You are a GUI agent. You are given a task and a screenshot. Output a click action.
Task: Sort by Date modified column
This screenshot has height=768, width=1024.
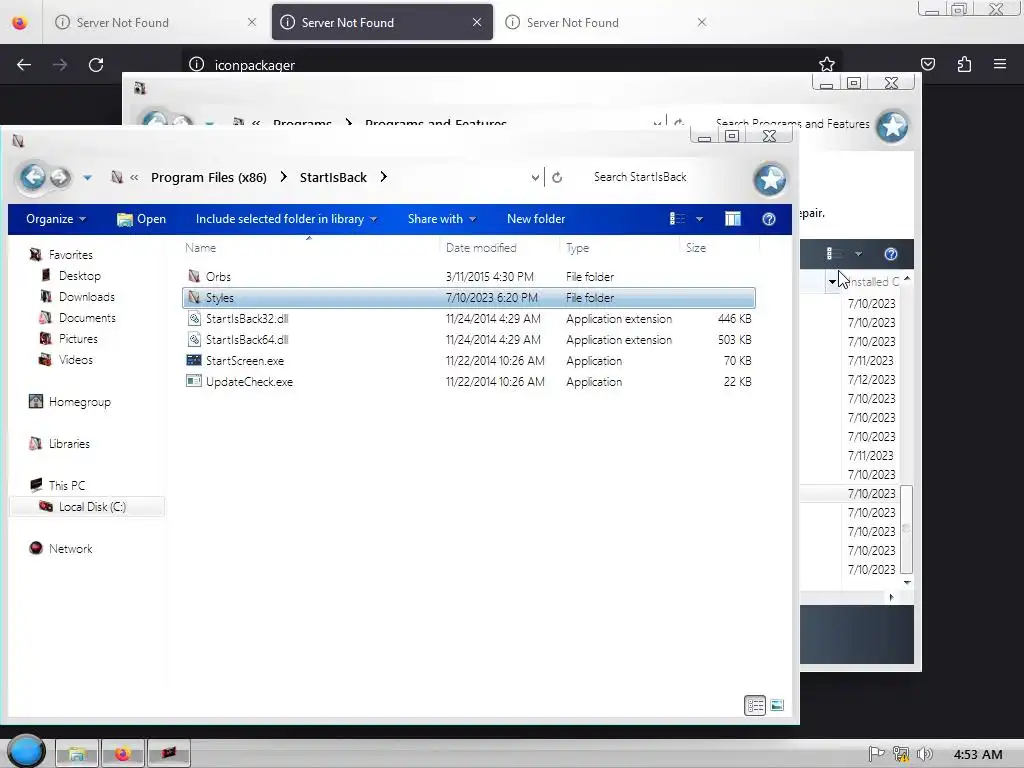499,248
